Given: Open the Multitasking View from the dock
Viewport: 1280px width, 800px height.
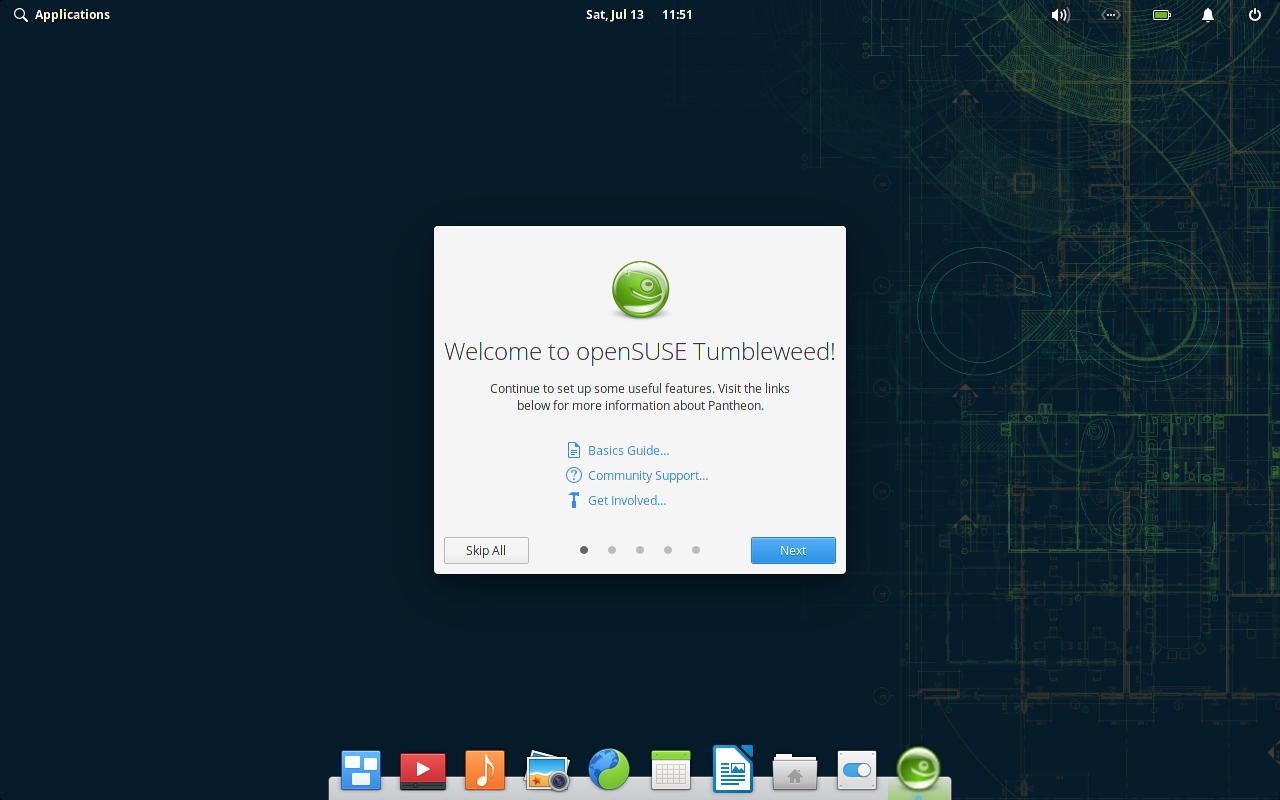Looking at the screenshot, I should click(360, 770).
